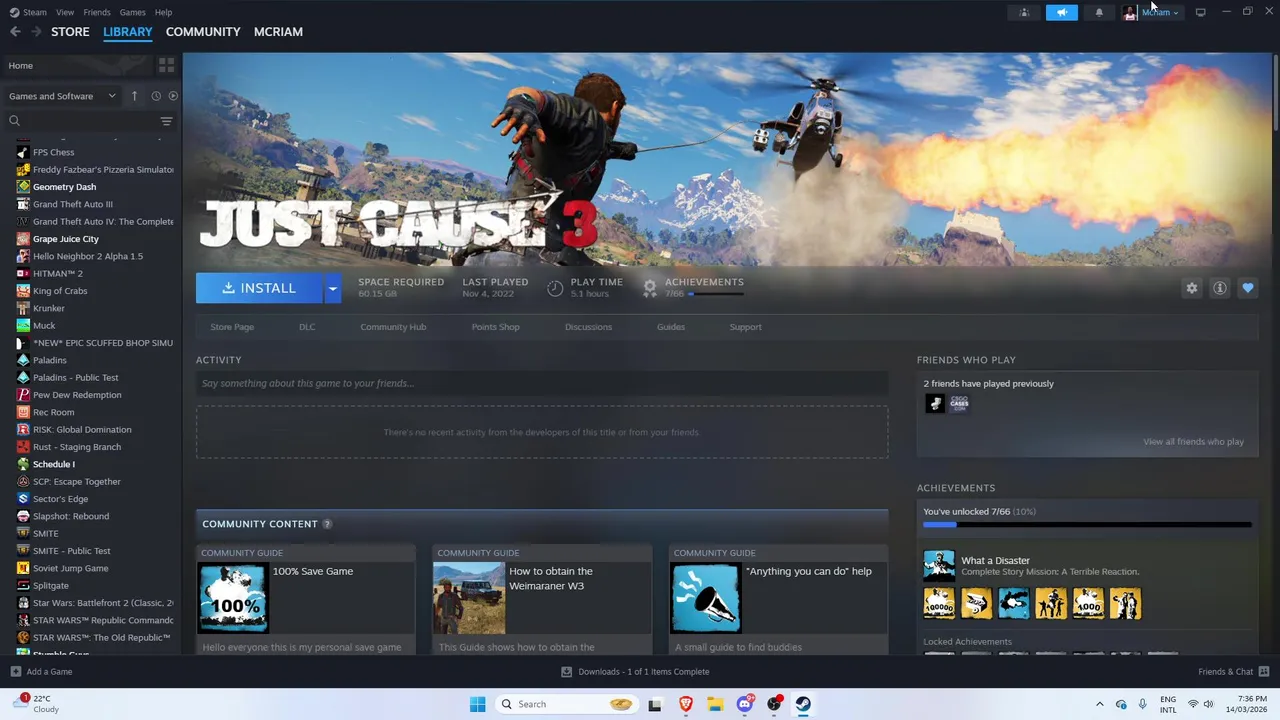Click the activity status input field
The image size is (1280, 720).
coord(542,383)
